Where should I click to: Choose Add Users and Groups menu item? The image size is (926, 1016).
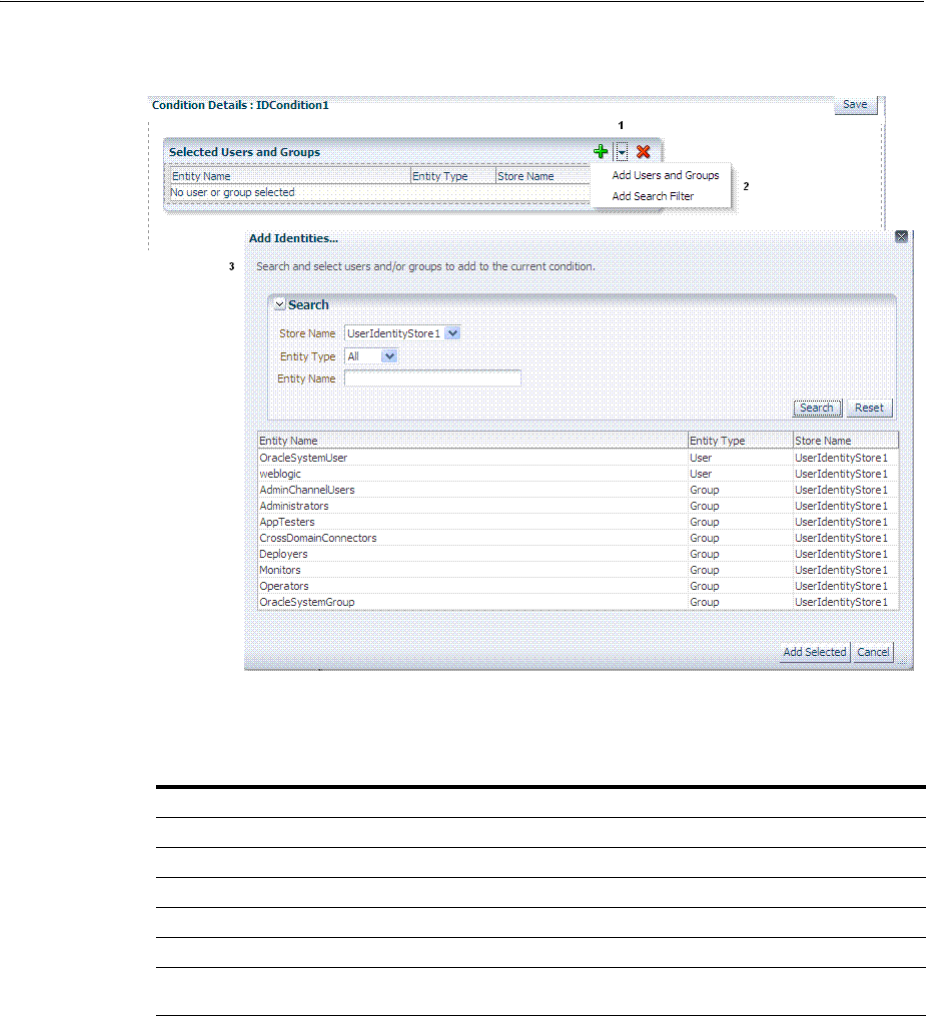tap(666, 175)
